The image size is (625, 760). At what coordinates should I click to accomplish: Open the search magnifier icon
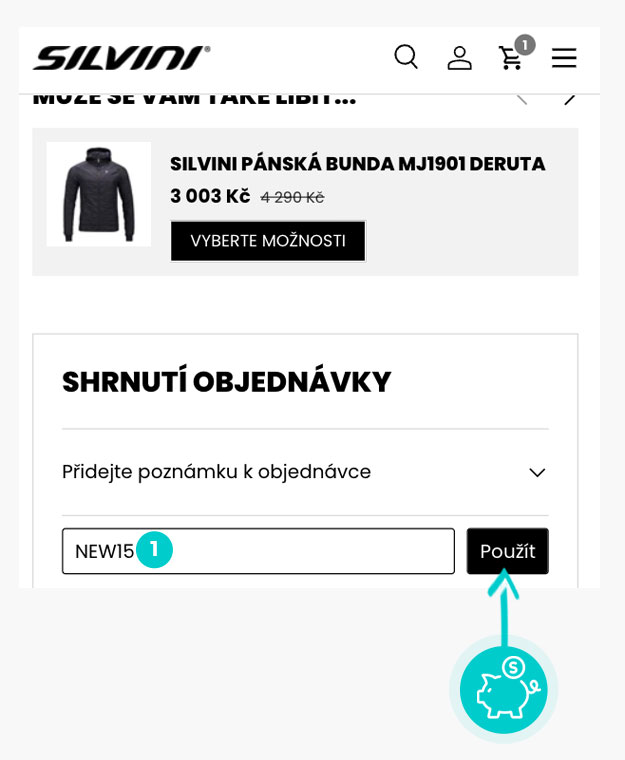click(x=405, y=57)
